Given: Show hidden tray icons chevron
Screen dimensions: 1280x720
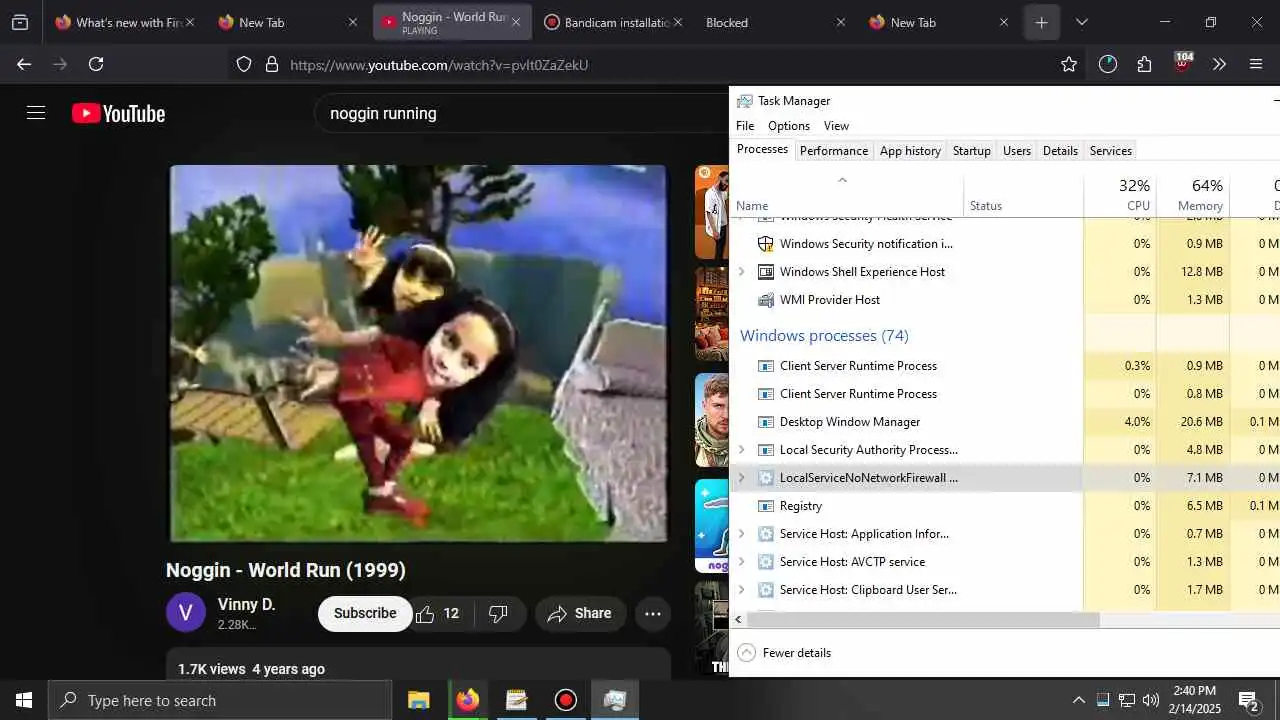Looking at the screenshot, I should (x=1078, y=700).
